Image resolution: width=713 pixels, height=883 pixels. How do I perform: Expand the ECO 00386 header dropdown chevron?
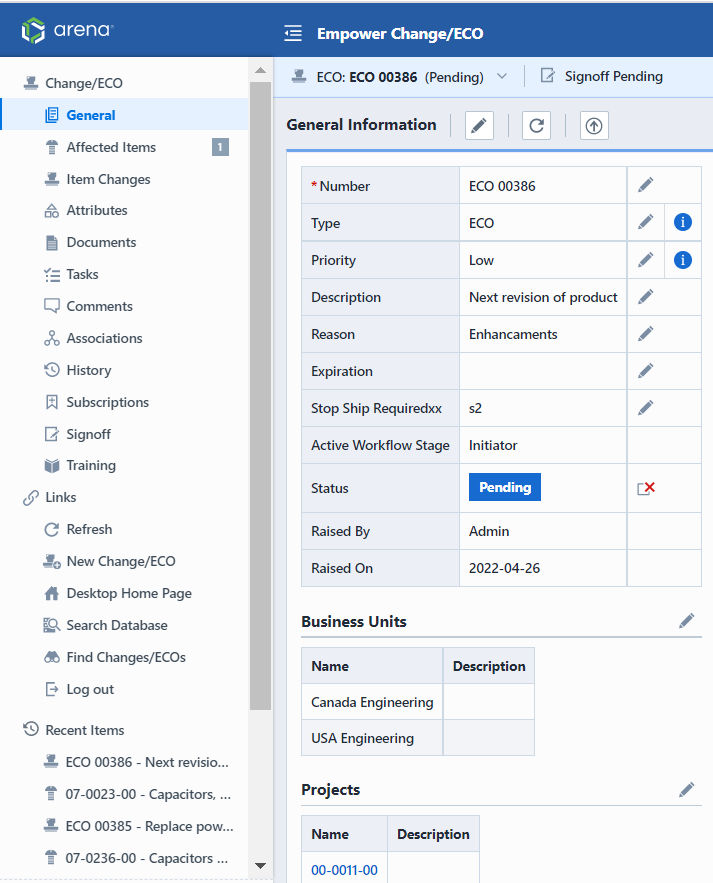(502, 77)
